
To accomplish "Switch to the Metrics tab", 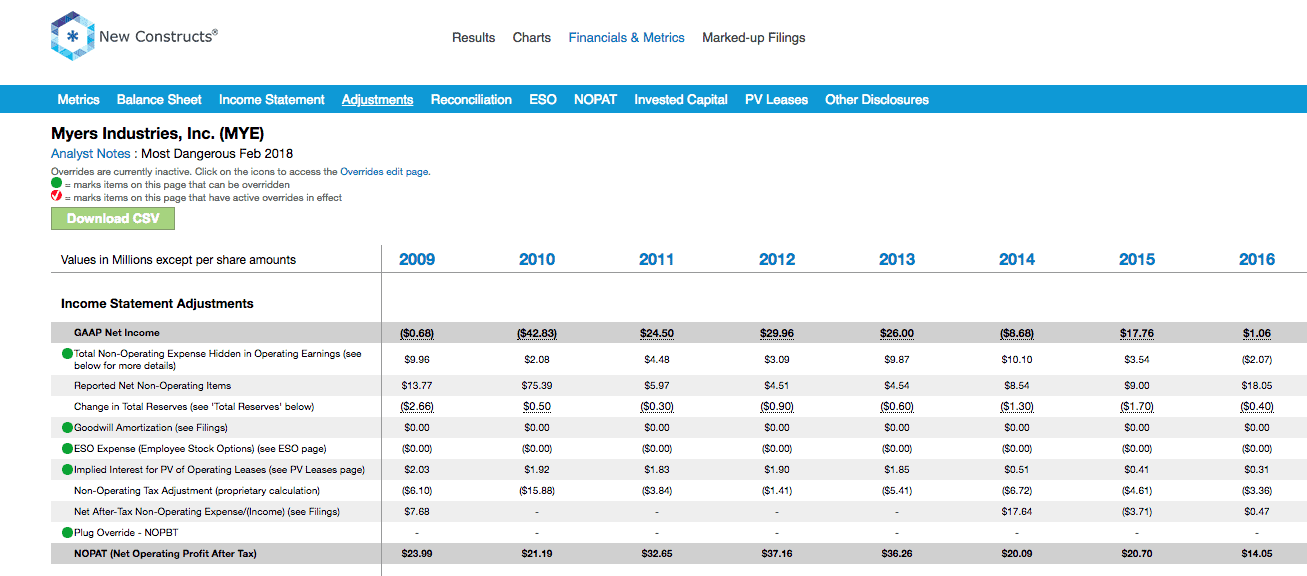I will pos(78,100).
